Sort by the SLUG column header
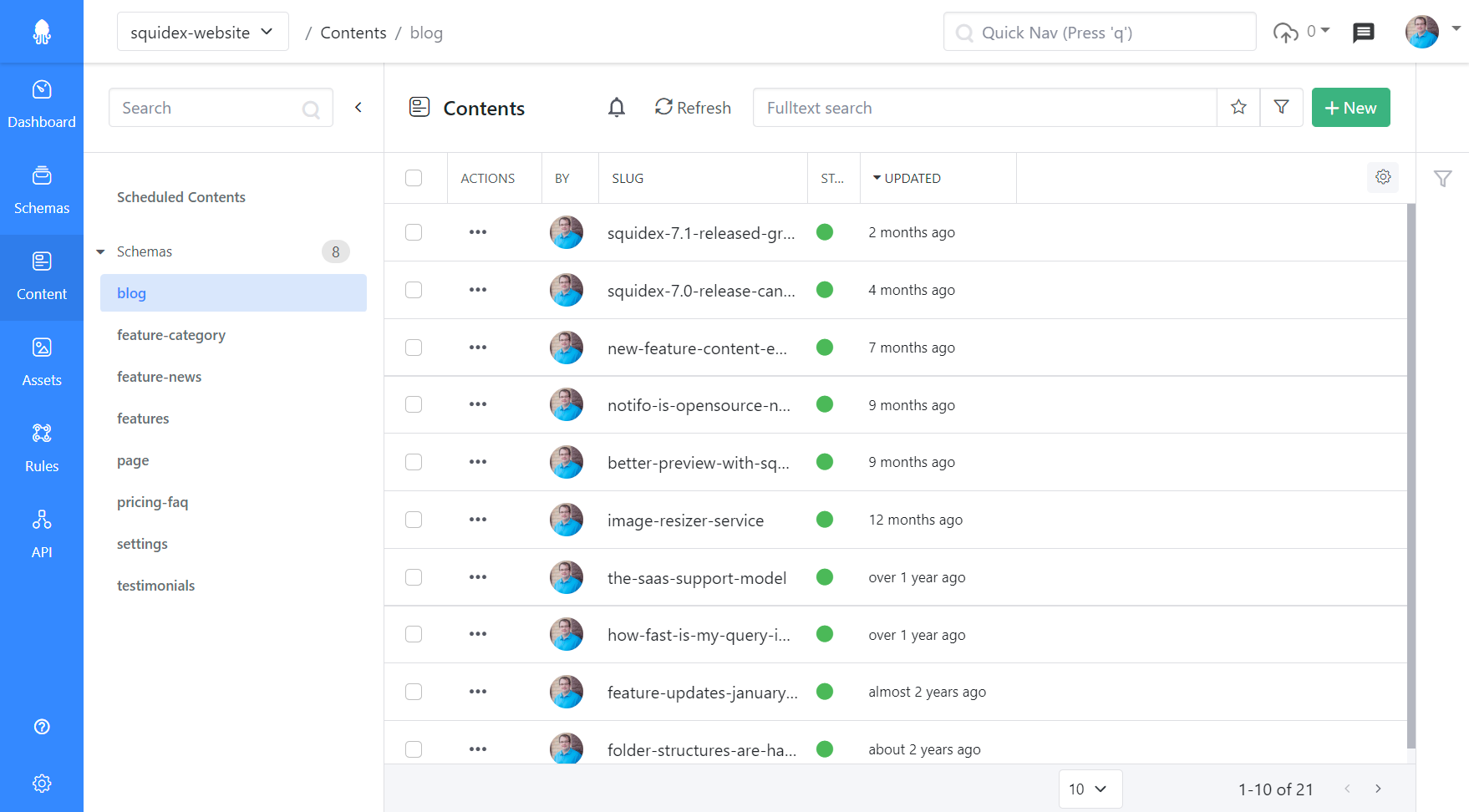 [628, 178]
